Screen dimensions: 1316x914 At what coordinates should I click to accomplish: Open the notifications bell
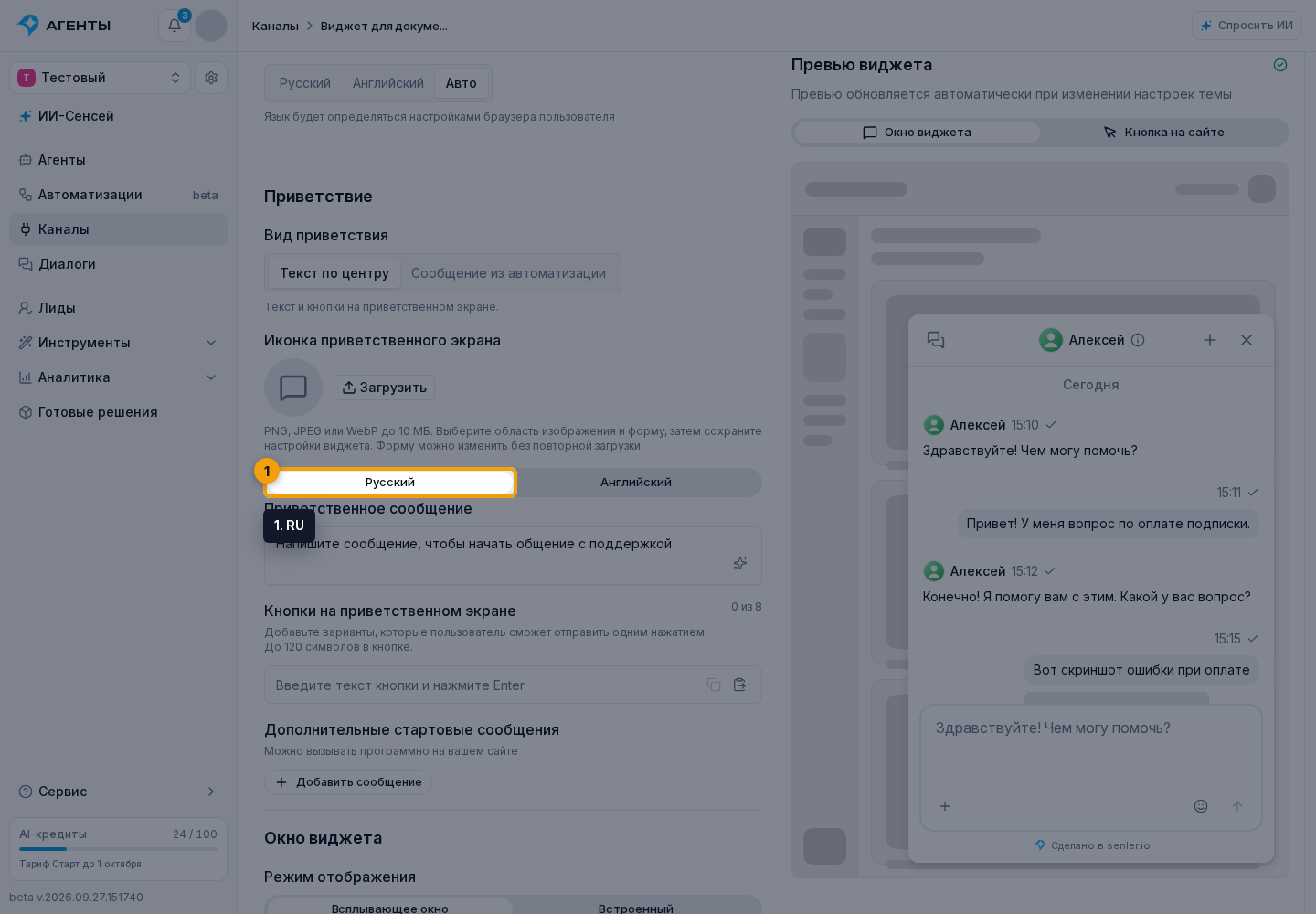click(175, 26)
